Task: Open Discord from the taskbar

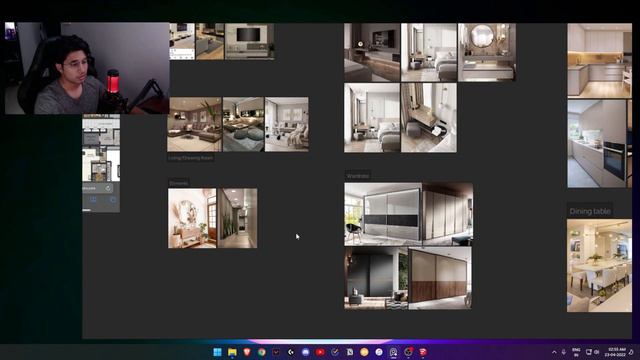Action: (x=305, y=352)
